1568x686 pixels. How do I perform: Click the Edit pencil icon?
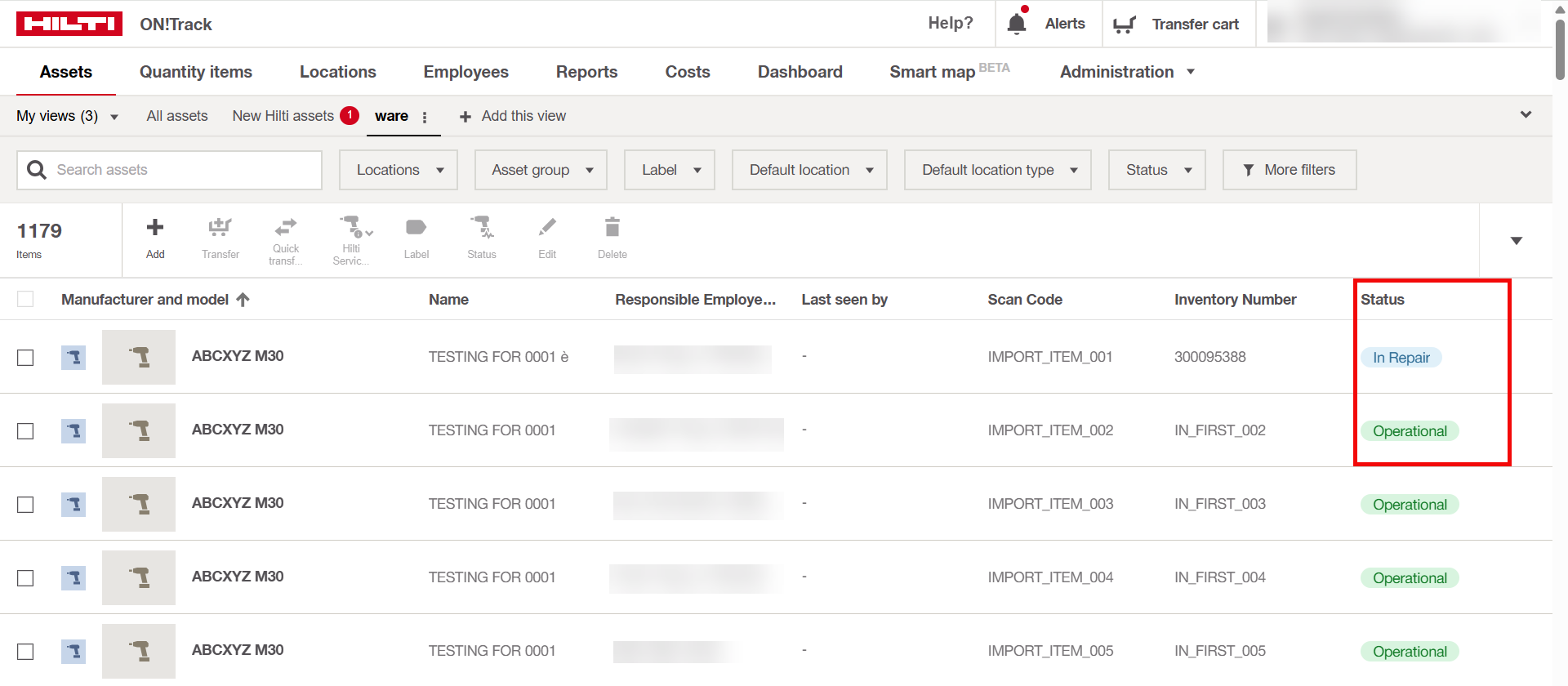click(x=547, y=228)
